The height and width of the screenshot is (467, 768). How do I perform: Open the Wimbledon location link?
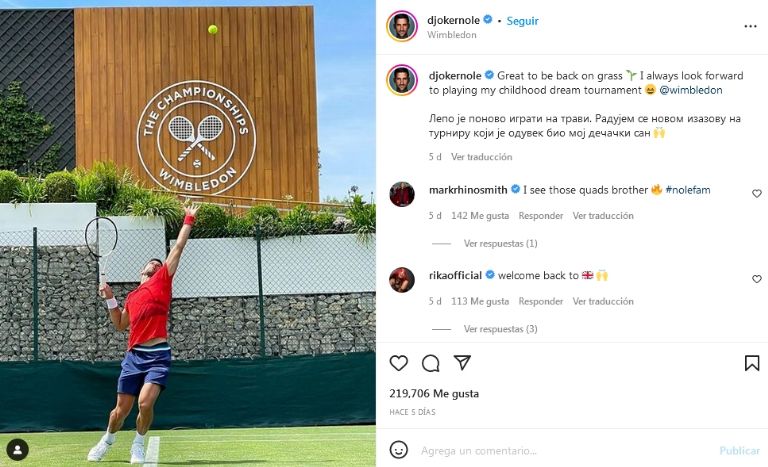click(x=452, y=35)
